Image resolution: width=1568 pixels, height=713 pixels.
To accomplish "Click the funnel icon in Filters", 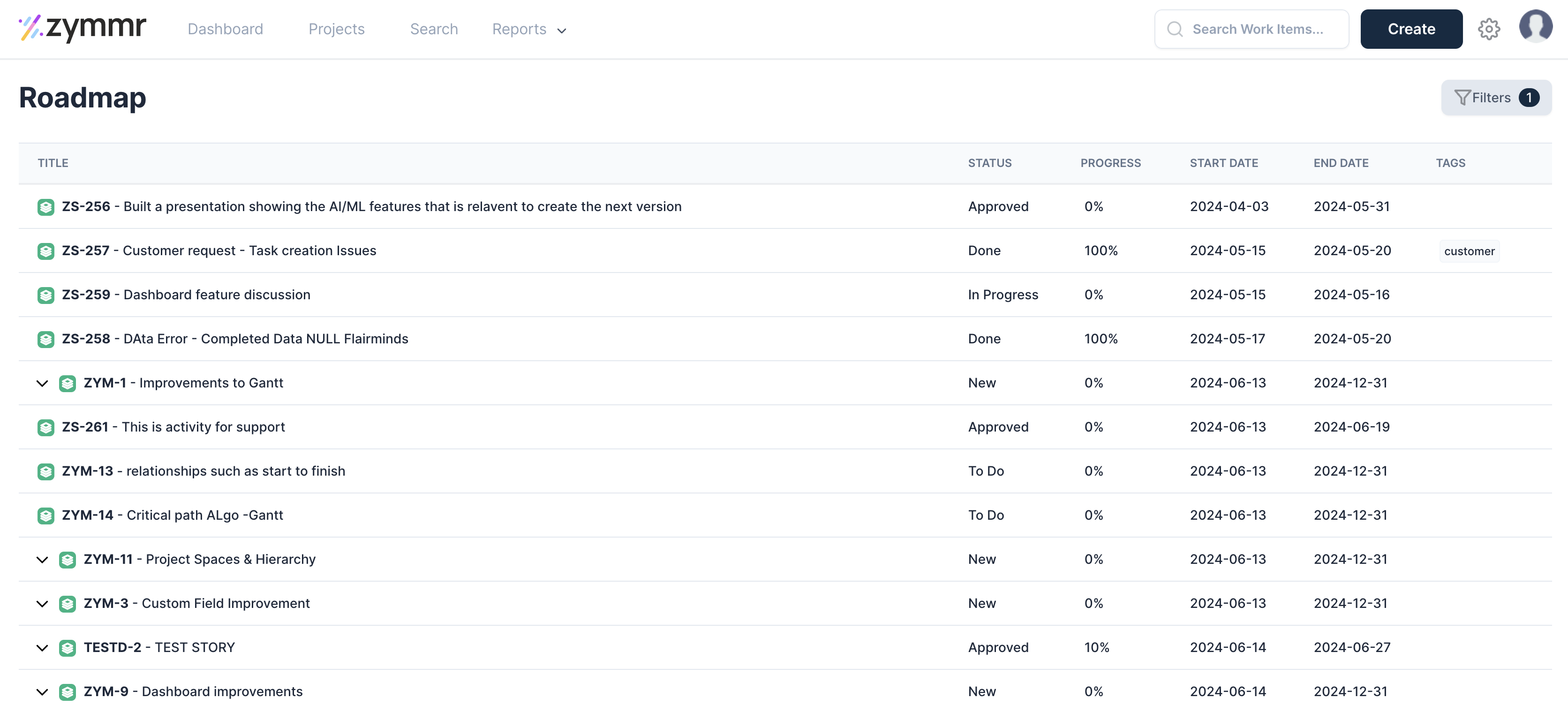I will click(1462, 98).
